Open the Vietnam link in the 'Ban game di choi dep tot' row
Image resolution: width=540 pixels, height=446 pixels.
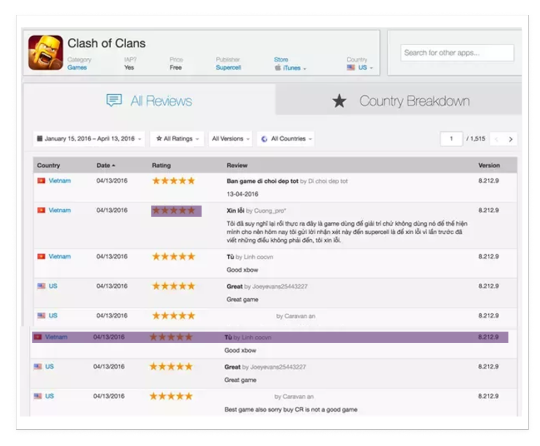pos(60,180)
